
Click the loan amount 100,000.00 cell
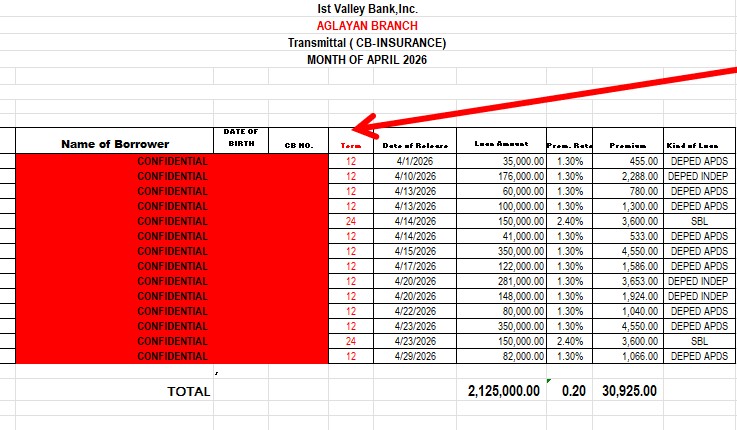[x=502, y=206]
